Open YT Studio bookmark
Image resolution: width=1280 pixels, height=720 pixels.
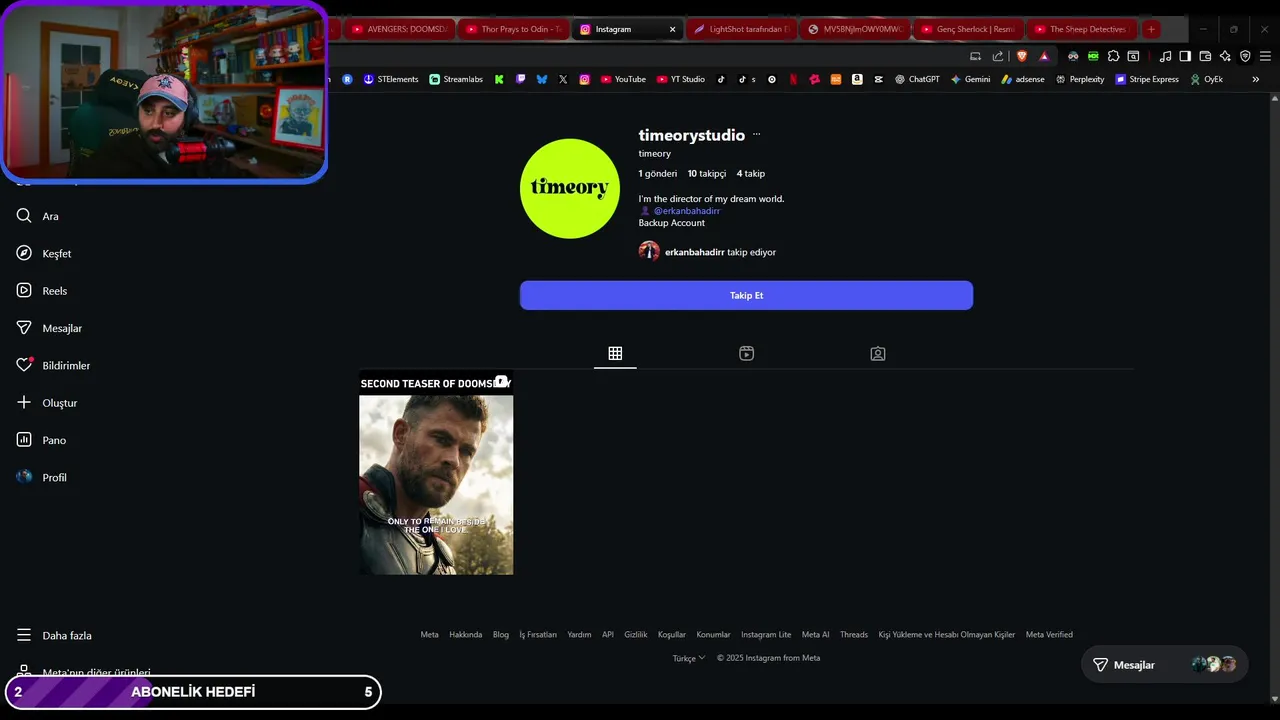[x=681, y=79]
